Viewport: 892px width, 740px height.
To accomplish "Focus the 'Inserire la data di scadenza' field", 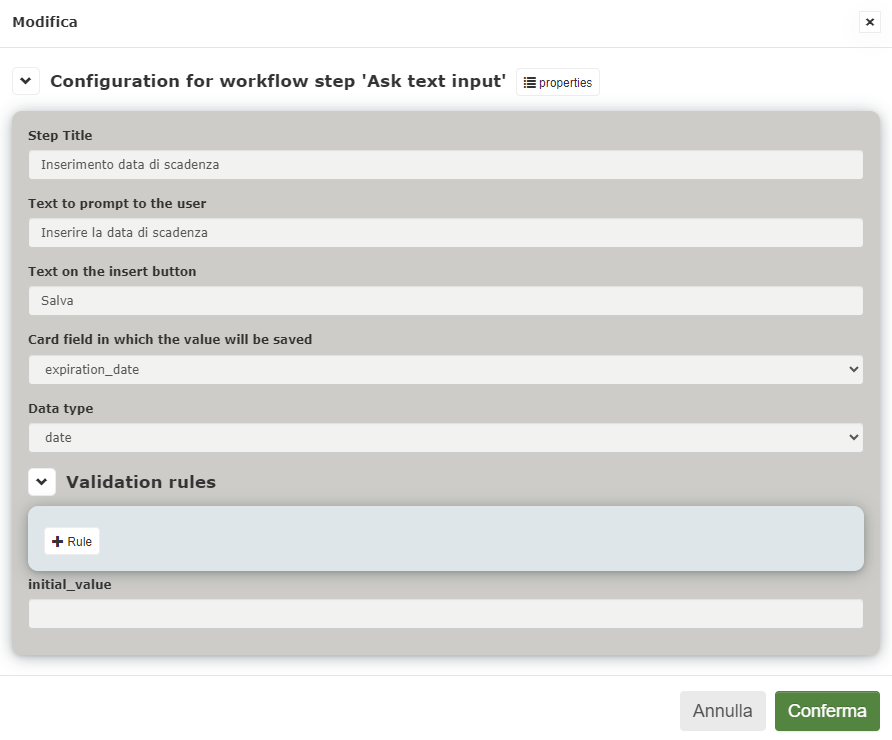I will pos(445,233).
